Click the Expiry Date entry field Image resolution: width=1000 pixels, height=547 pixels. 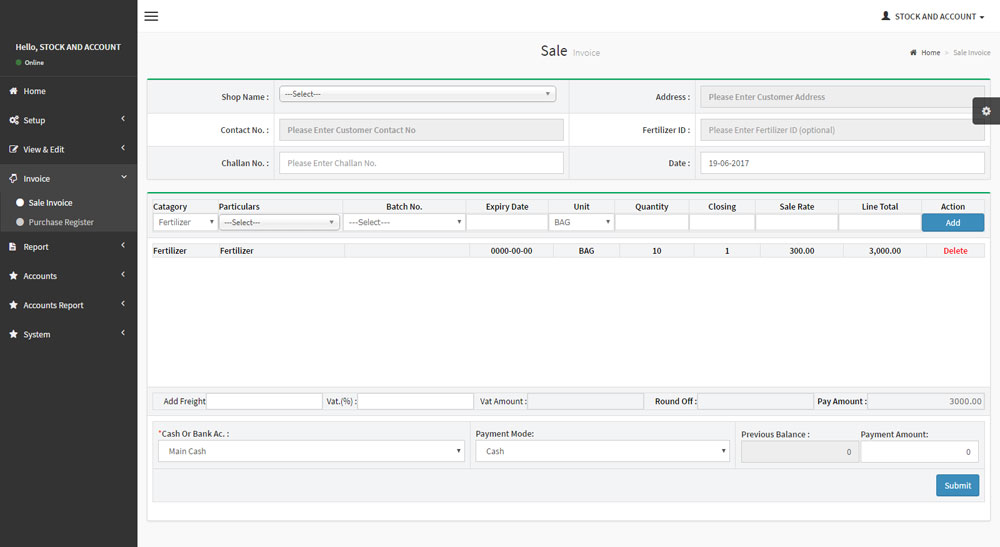click(x=507, y=222)
